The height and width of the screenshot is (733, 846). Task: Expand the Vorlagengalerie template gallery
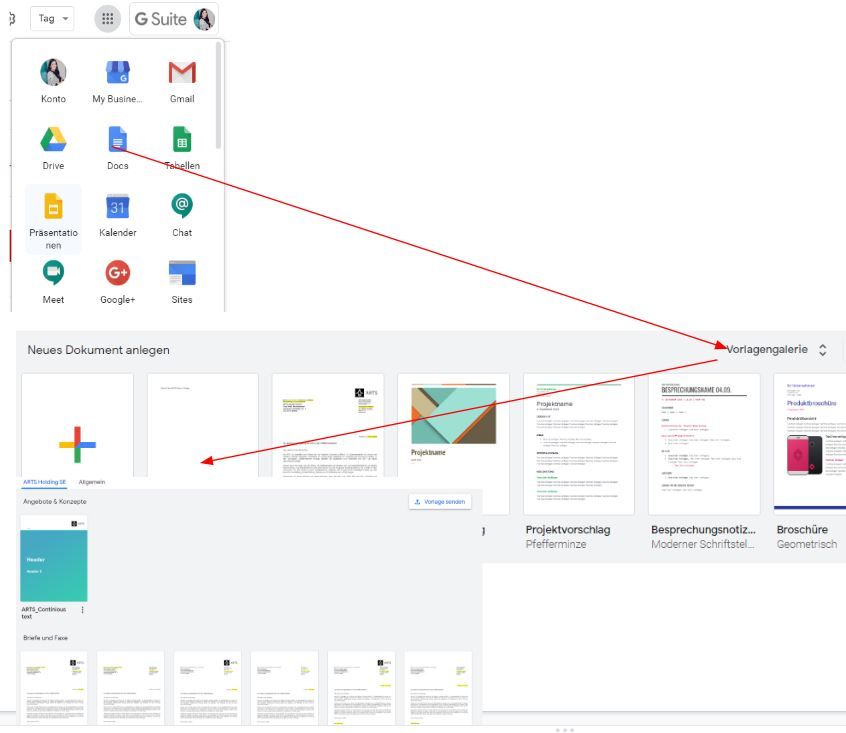point(775,350)
